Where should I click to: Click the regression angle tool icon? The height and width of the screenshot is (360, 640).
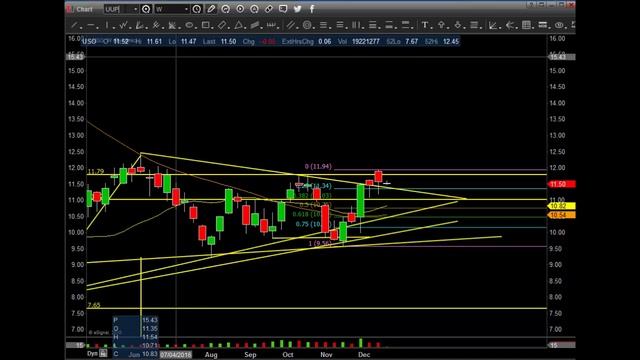click(493, 25)
